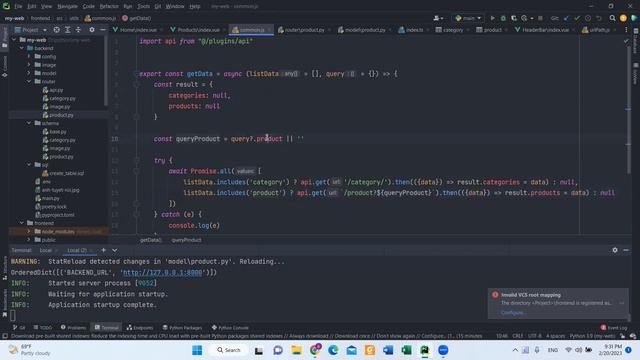Screen dimensions: 640x360
Task: Minimize terminal panel with the dash icon
Action: pos(626,250)
